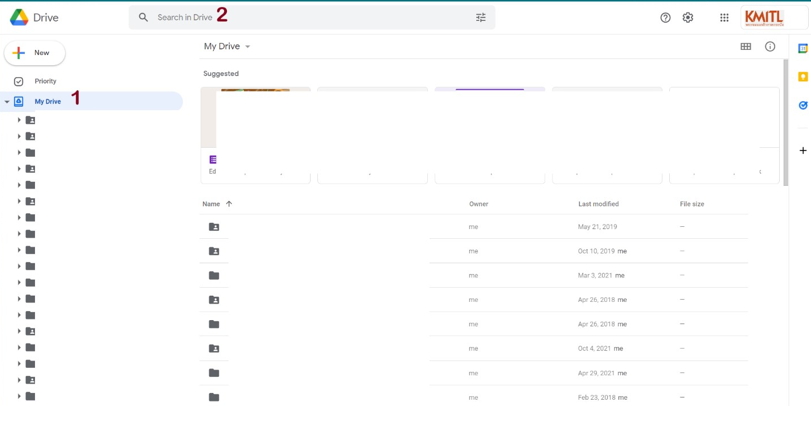Select My Drive in sidebar
The width and height of the screenshot is (811, 424).
coord(48,101)
